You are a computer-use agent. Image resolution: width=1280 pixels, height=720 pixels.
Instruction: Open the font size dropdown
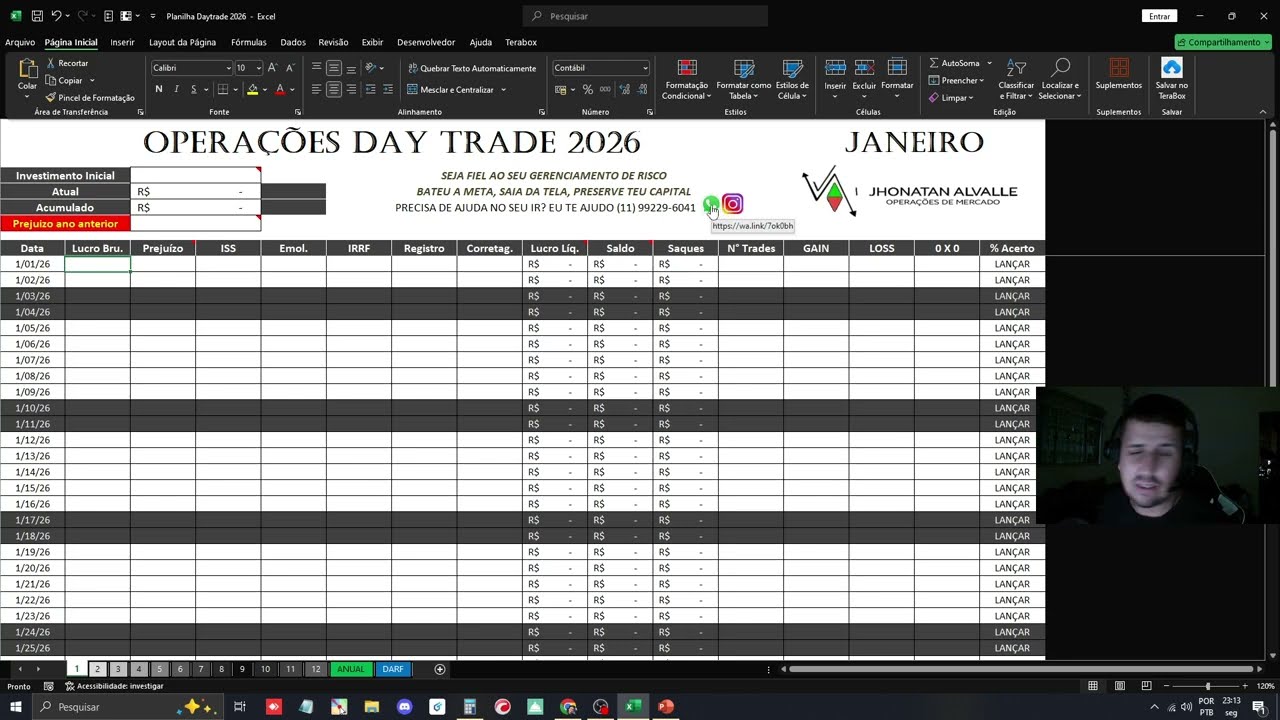click(x=259, y=68)
